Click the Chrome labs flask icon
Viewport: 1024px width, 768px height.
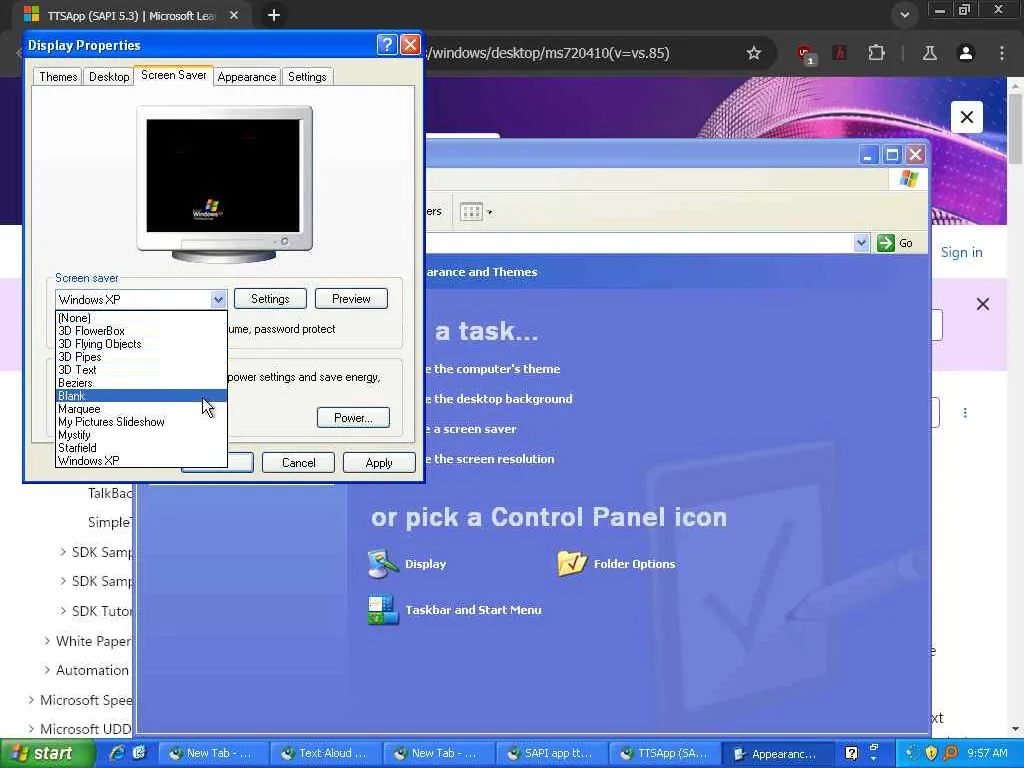[x=929, y=53]
